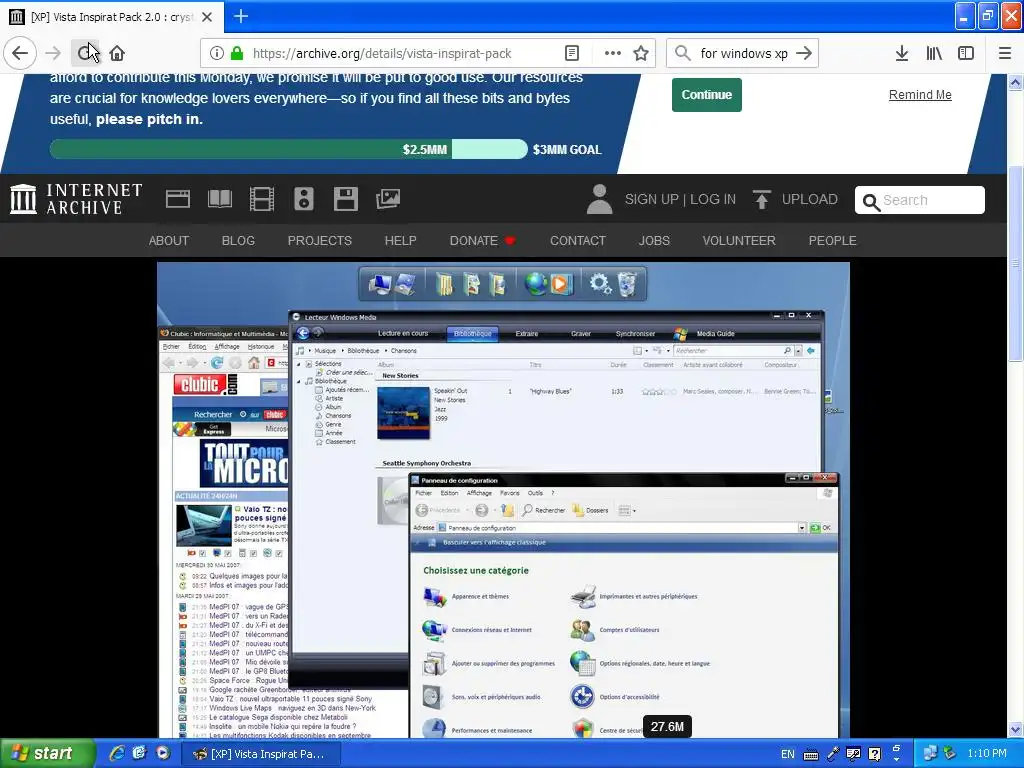
Task: Submit the search with the arrow icon
Action: click(804, 53)
